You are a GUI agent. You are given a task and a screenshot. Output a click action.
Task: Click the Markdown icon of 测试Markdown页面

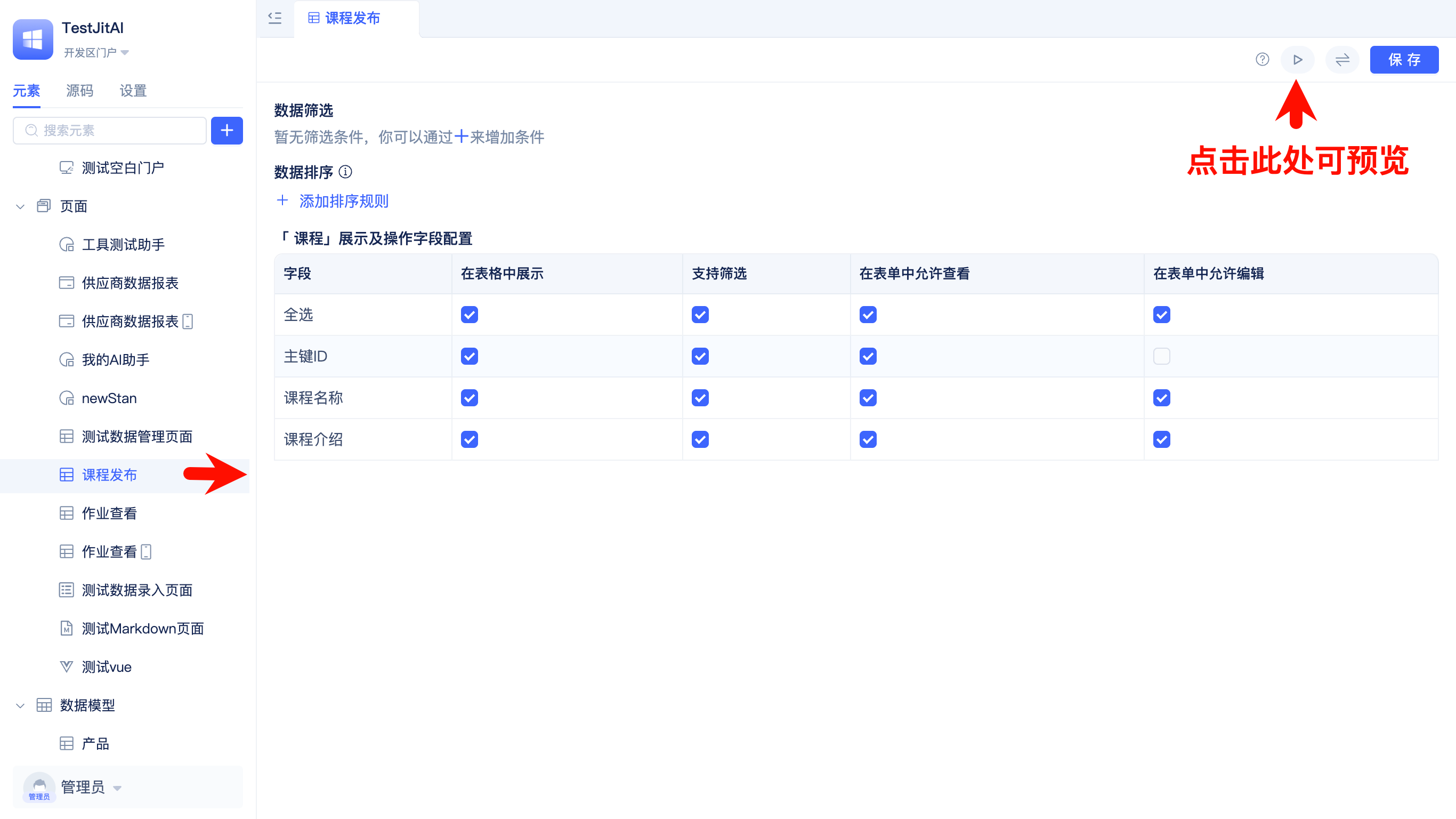[67, 629]
